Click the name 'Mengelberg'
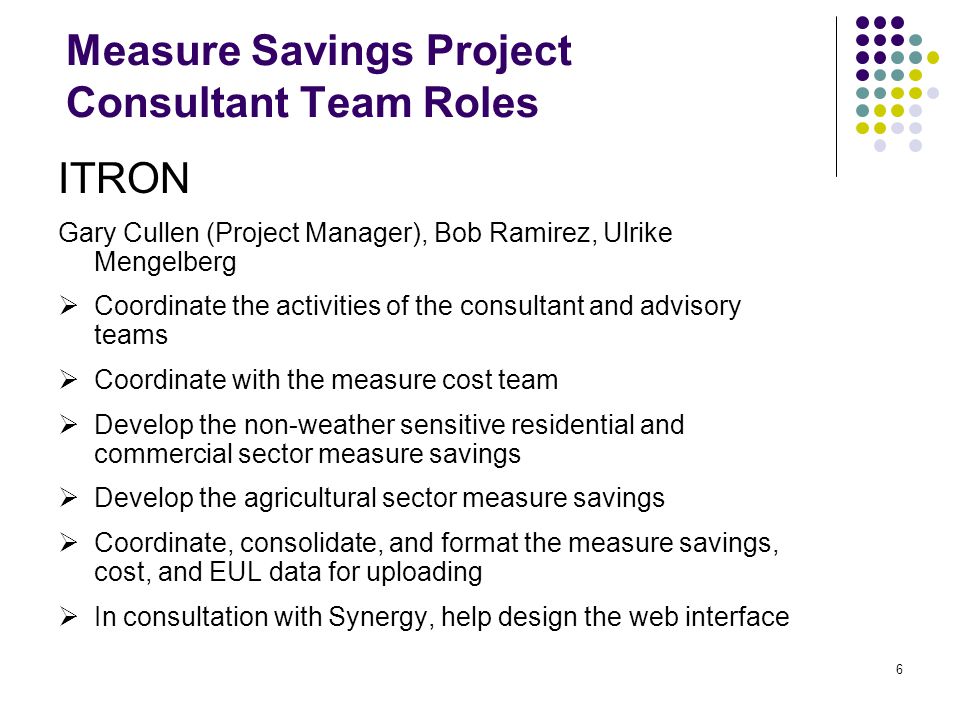 pos(165,262)
